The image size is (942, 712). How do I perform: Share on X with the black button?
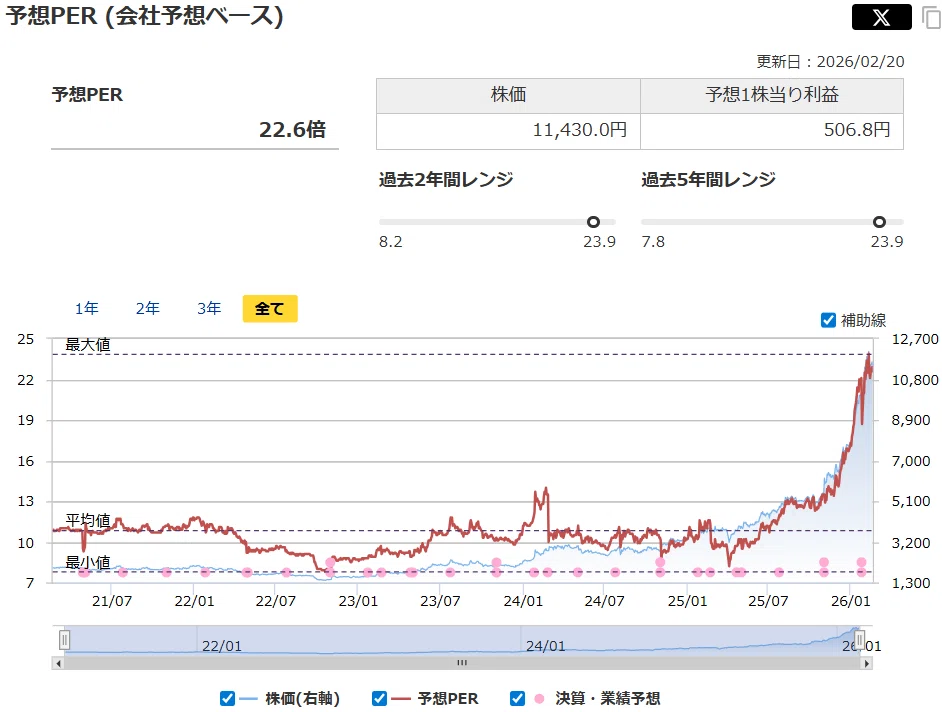(x=881, y=17)
